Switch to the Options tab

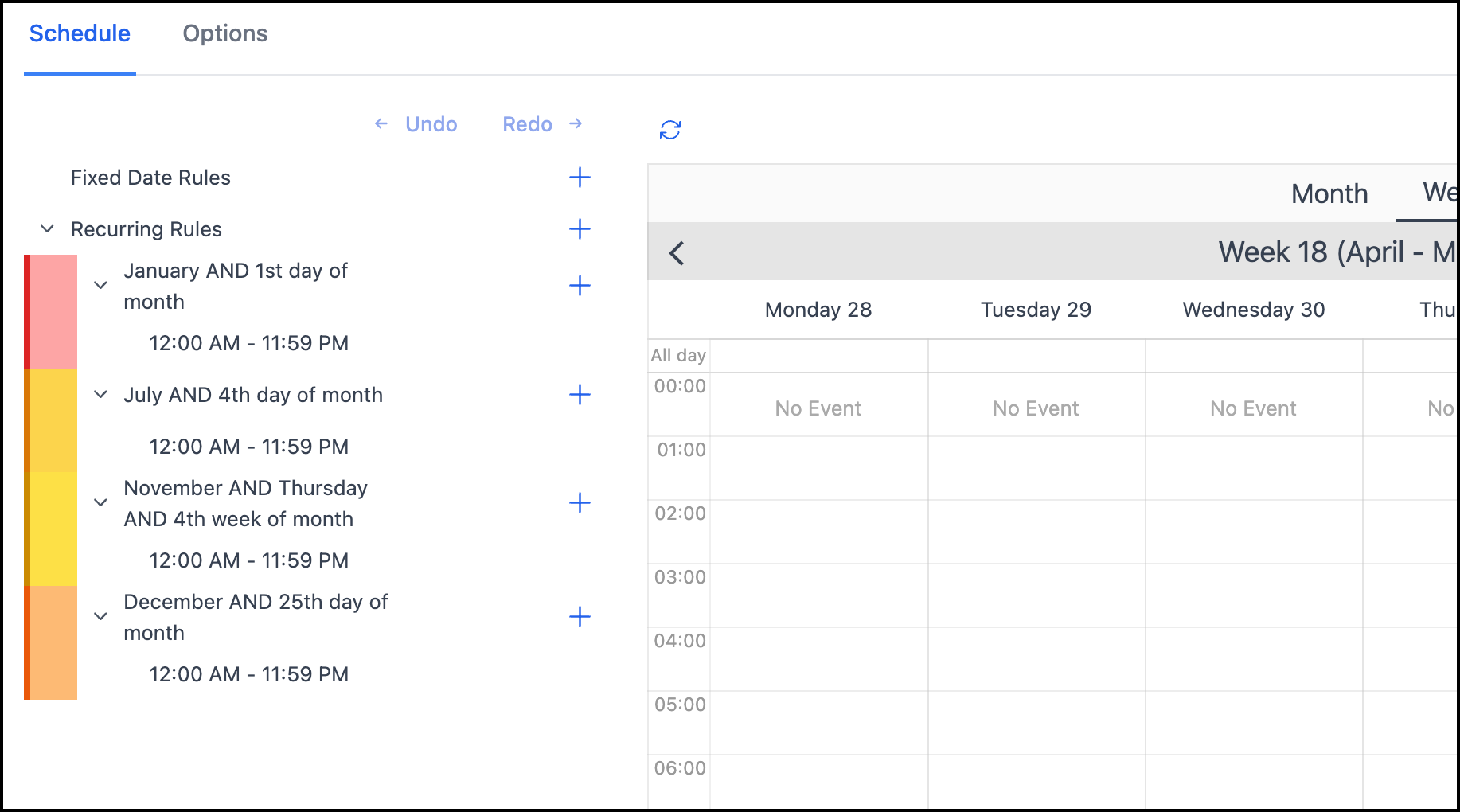tap(224, 33)
